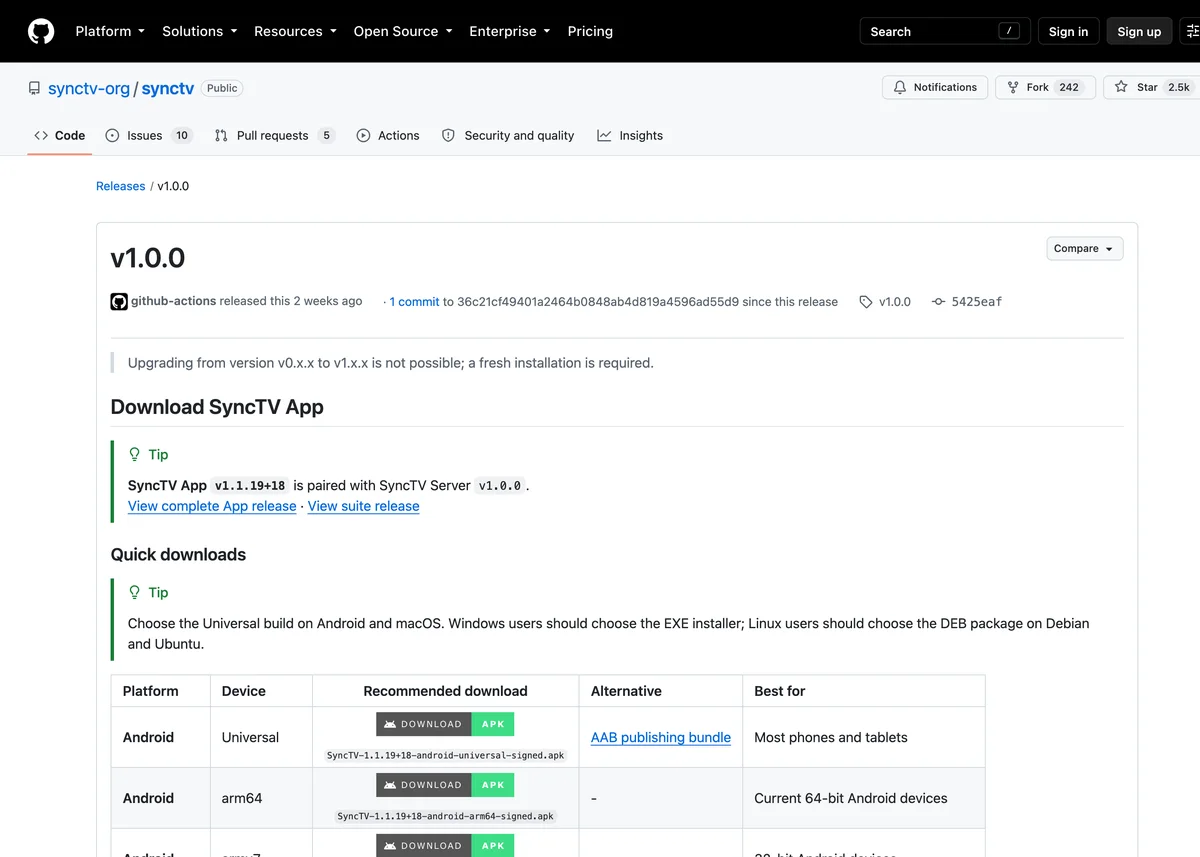The width and height of the screenshot is (1200, 857).
Task: Open View complete App release link
Action: tap(212, 506)
